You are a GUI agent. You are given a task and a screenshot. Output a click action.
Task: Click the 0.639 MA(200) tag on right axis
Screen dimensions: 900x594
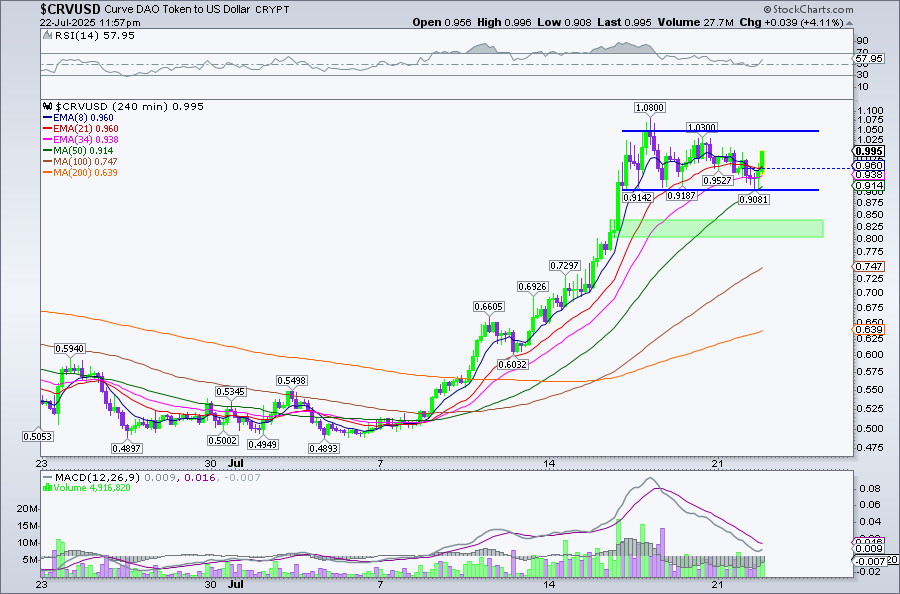pos(869,329)
